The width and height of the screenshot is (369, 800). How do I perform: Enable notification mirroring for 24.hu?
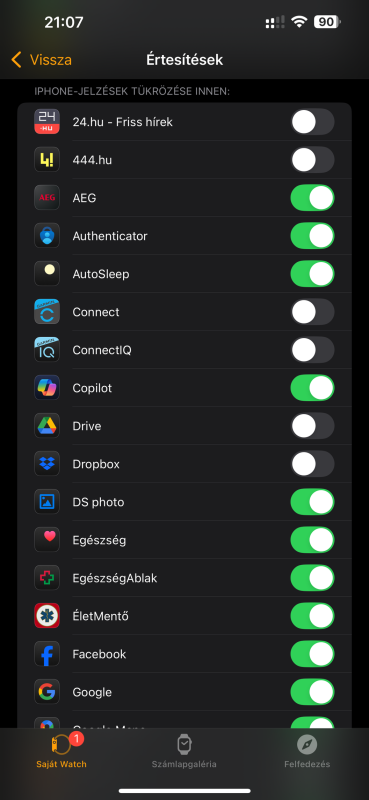(312, 122)
